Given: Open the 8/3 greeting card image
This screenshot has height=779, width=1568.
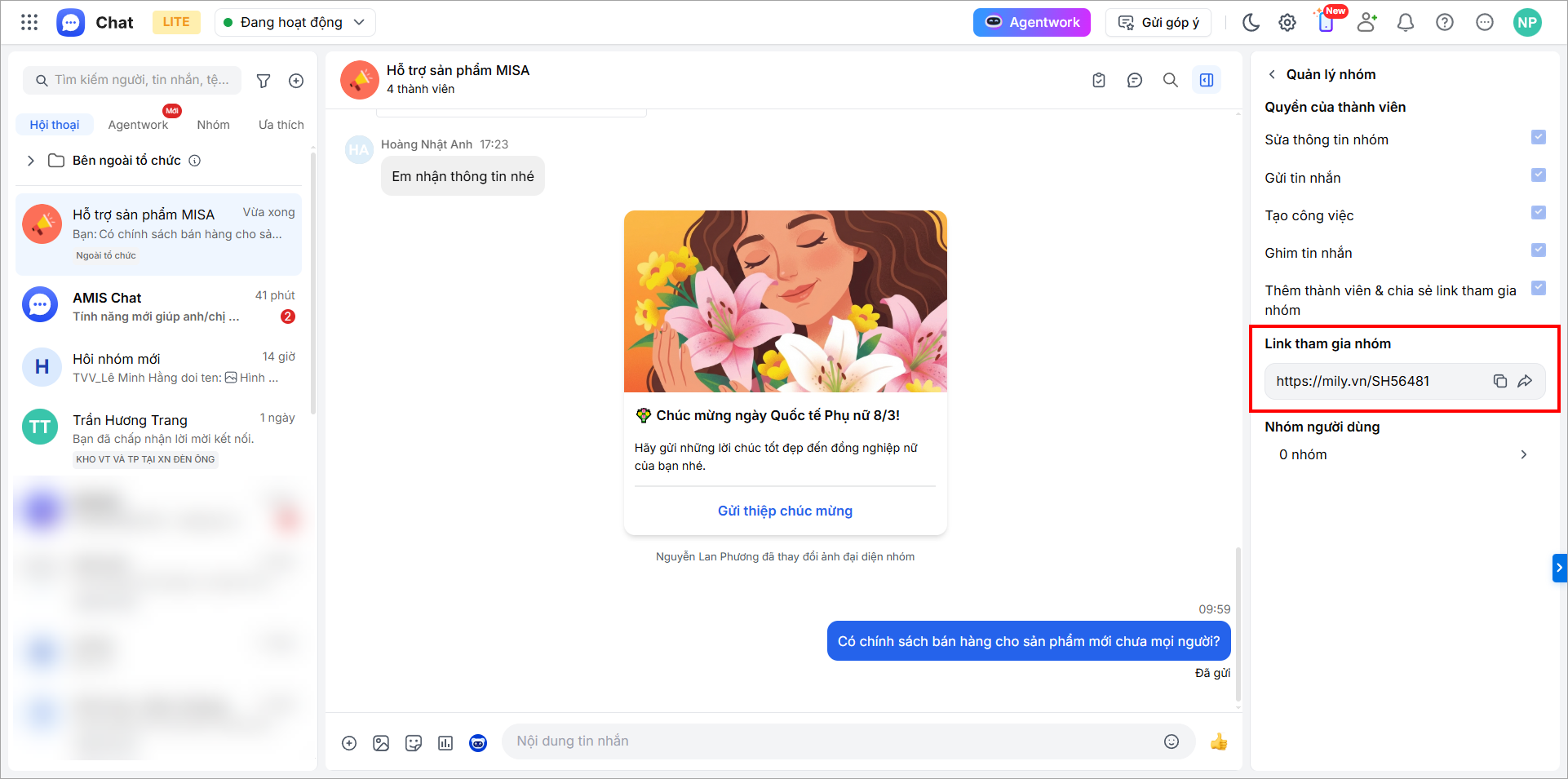Looking at the screenshot, I should click(786, 301).
